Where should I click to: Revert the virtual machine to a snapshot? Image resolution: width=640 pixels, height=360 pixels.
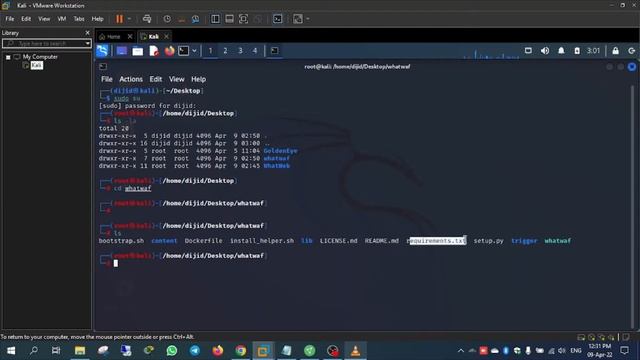click(182, 19)
